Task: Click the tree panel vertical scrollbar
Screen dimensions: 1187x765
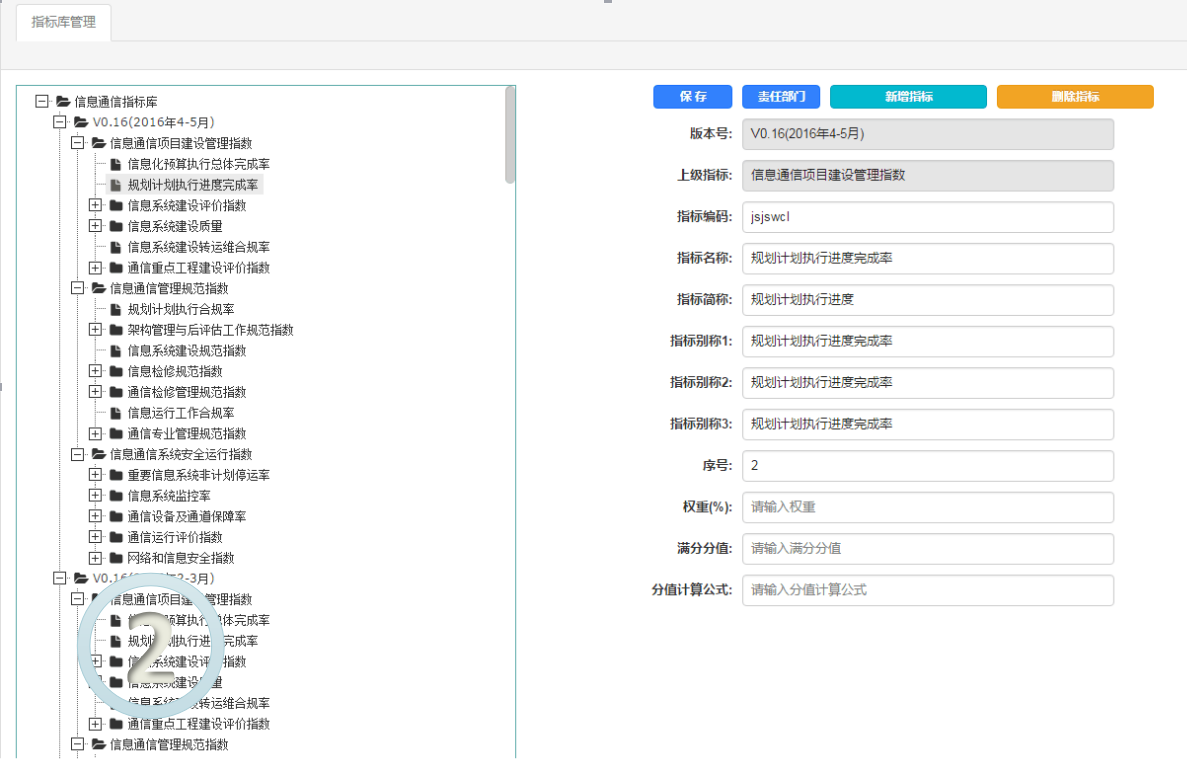Action: (510, 135)
